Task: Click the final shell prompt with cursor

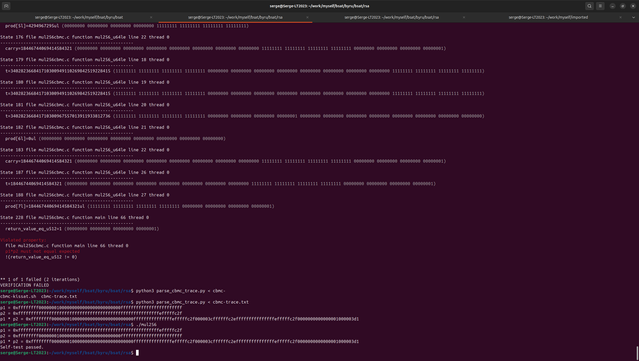Action: click(x=69, y=353)
